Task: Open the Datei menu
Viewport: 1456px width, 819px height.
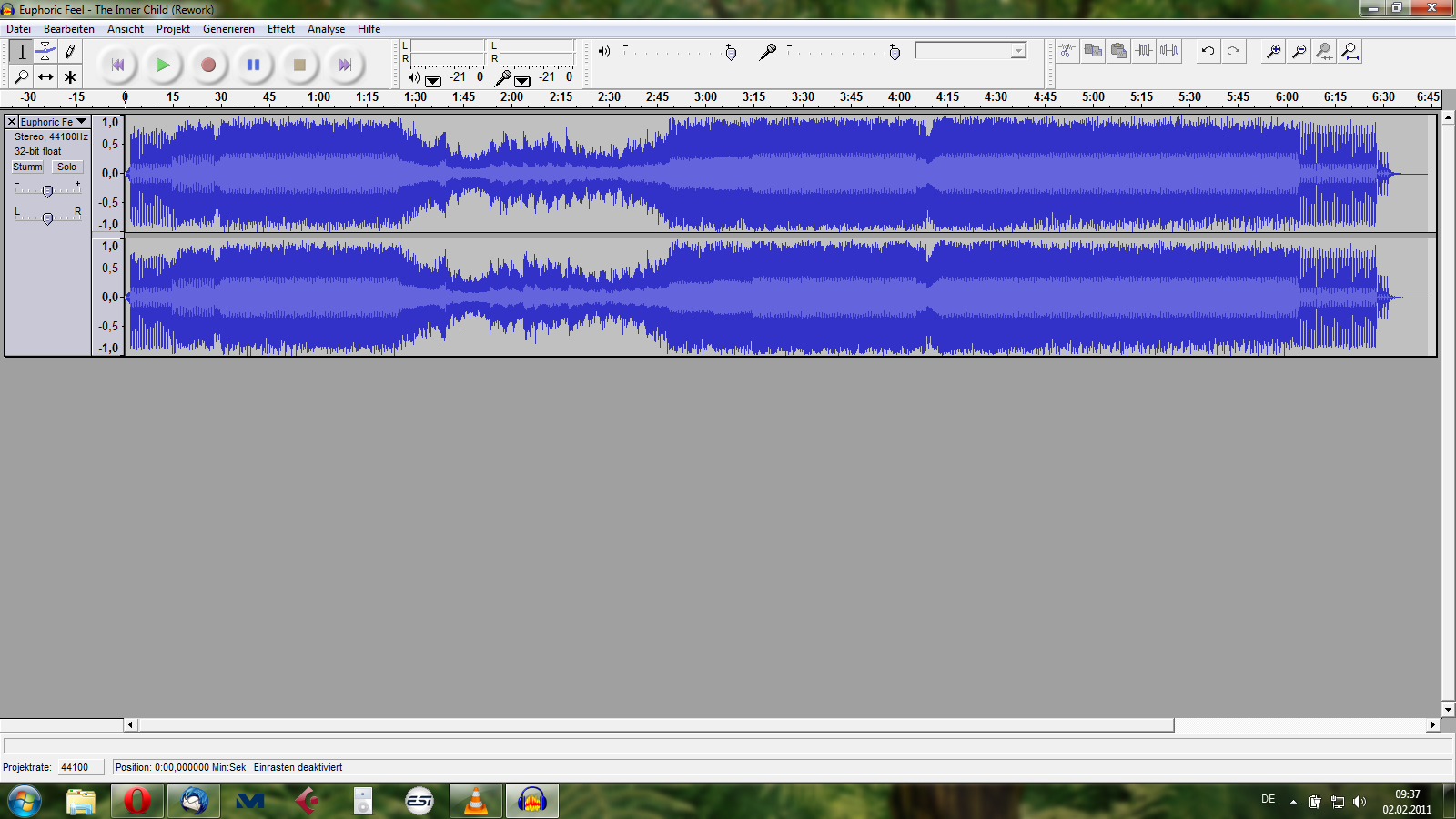Action: click(18, 29)
